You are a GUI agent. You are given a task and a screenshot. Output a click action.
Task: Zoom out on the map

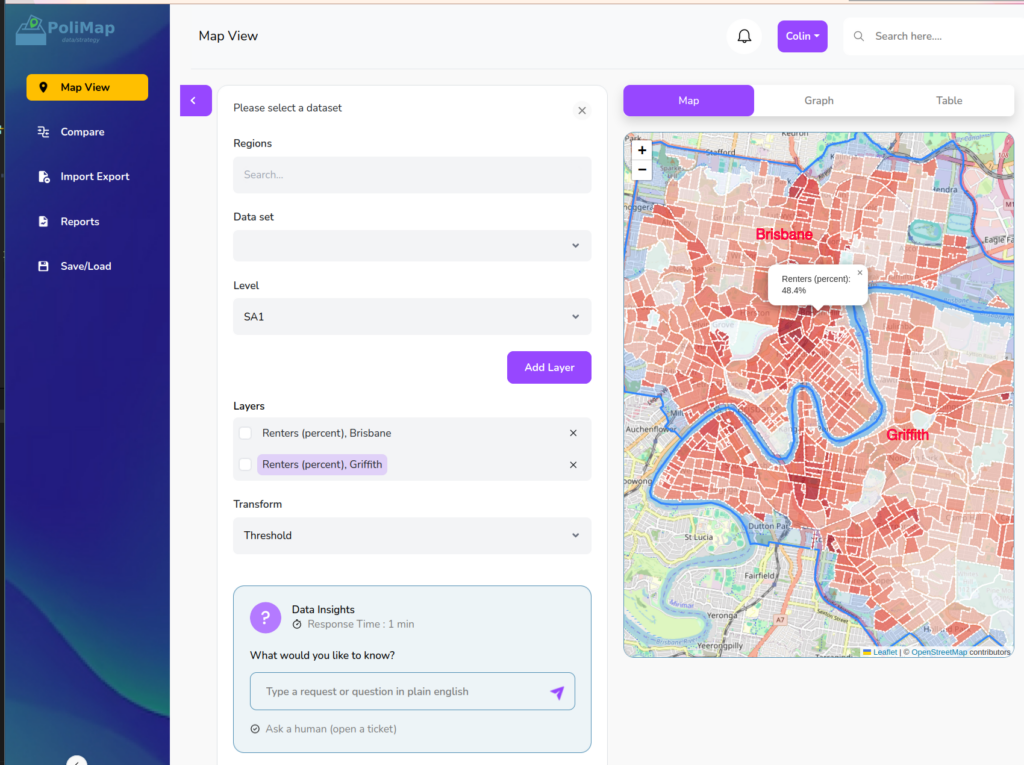click(642, 170)
